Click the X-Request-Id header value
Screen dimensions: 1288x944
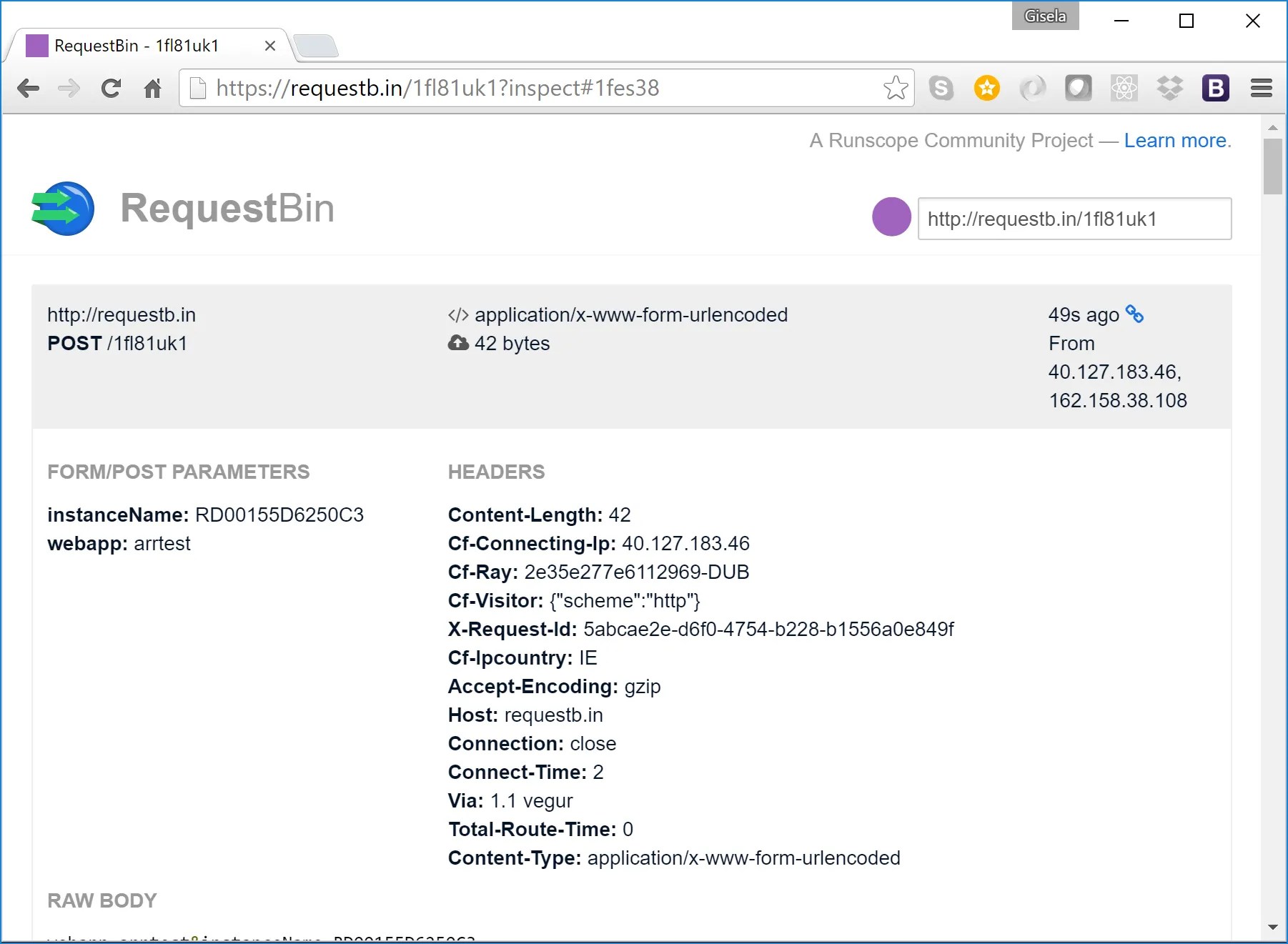[768, 630]
